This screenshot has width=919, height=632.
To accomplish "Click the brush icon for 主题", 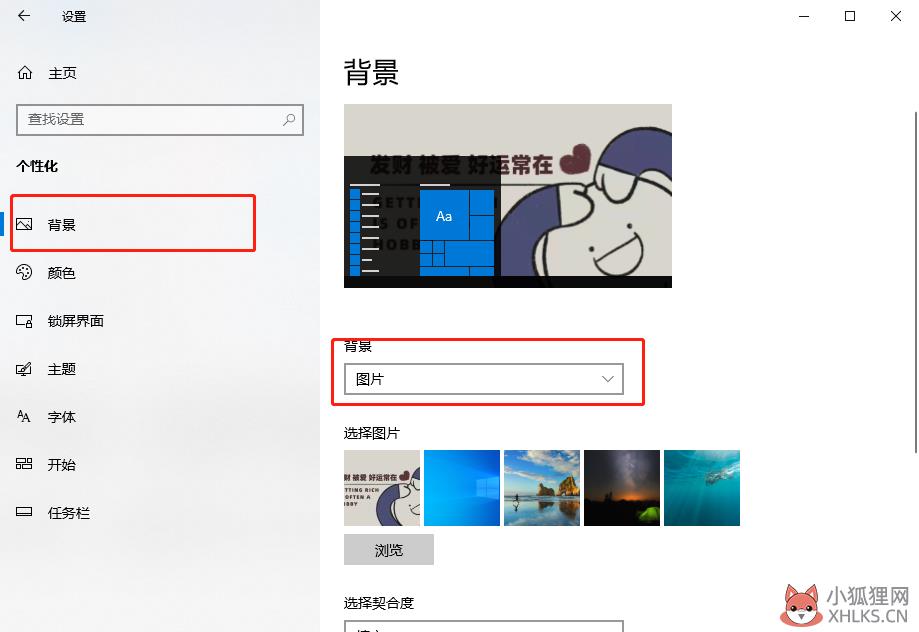I will click(x=24, y=369).
